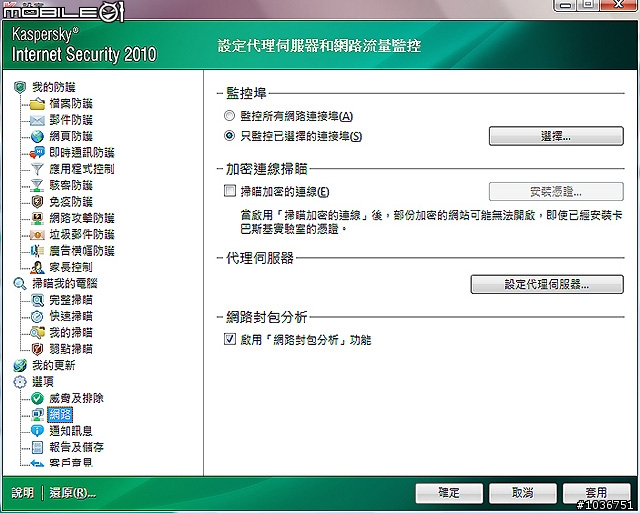
Task: Open 通知訊息 label
Action: 71,431
